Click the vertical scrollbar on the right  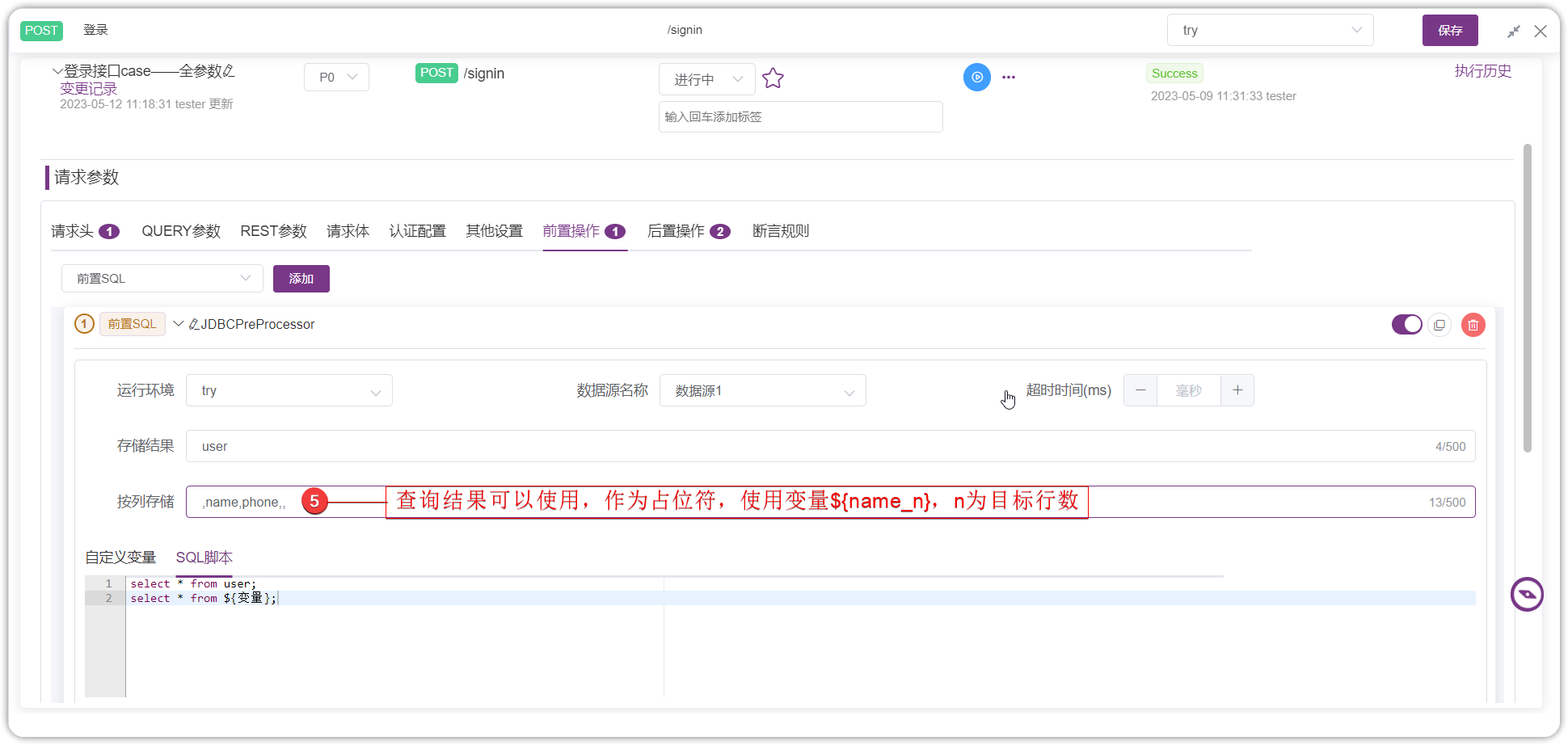[x=1527, y=298]
